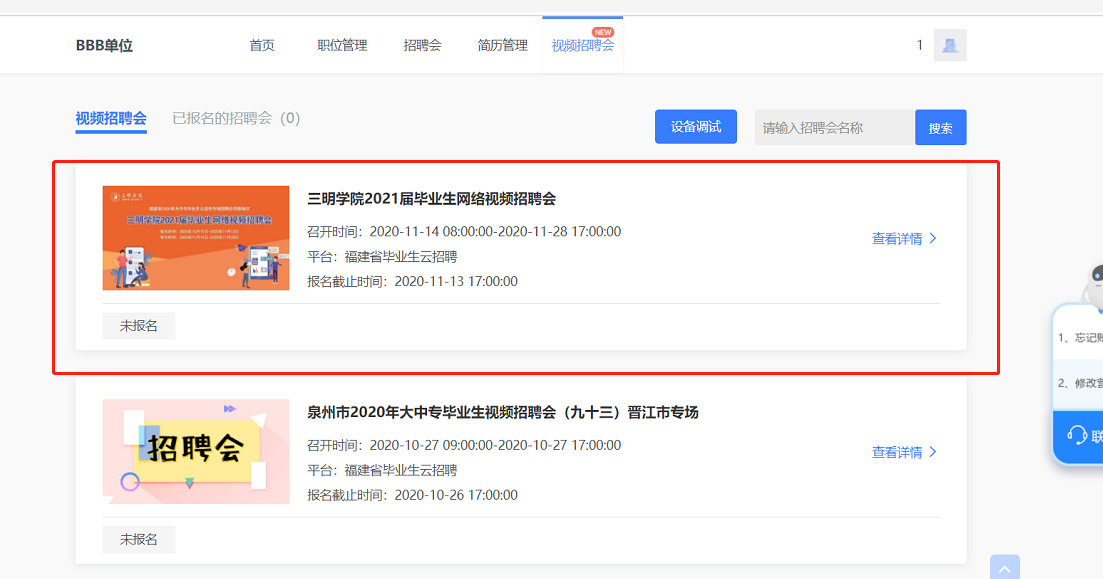Select 简历管理 in the top navigation
Viewport: 1103px width, 579px height.
[x=502, y=45]
